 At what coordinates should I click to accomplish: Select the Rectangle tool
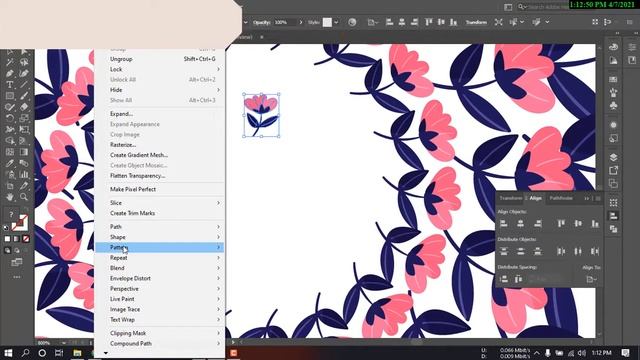tap(9, 96)
